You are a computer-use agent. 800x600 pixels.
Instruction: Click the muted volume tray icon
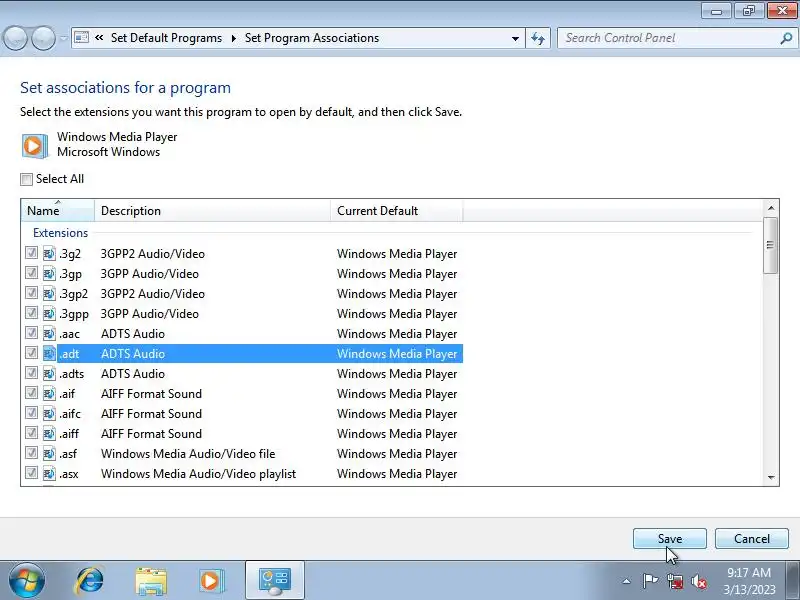click(x=698, y=581)
